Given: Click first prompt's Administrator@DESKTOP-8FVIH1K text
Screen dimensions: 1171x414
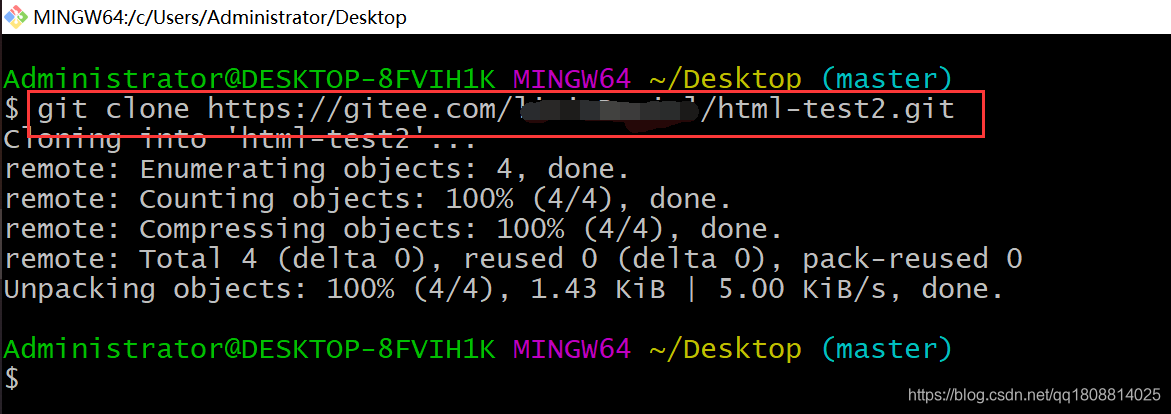Looking at the screenshot, I should click(x=249, y=79).
